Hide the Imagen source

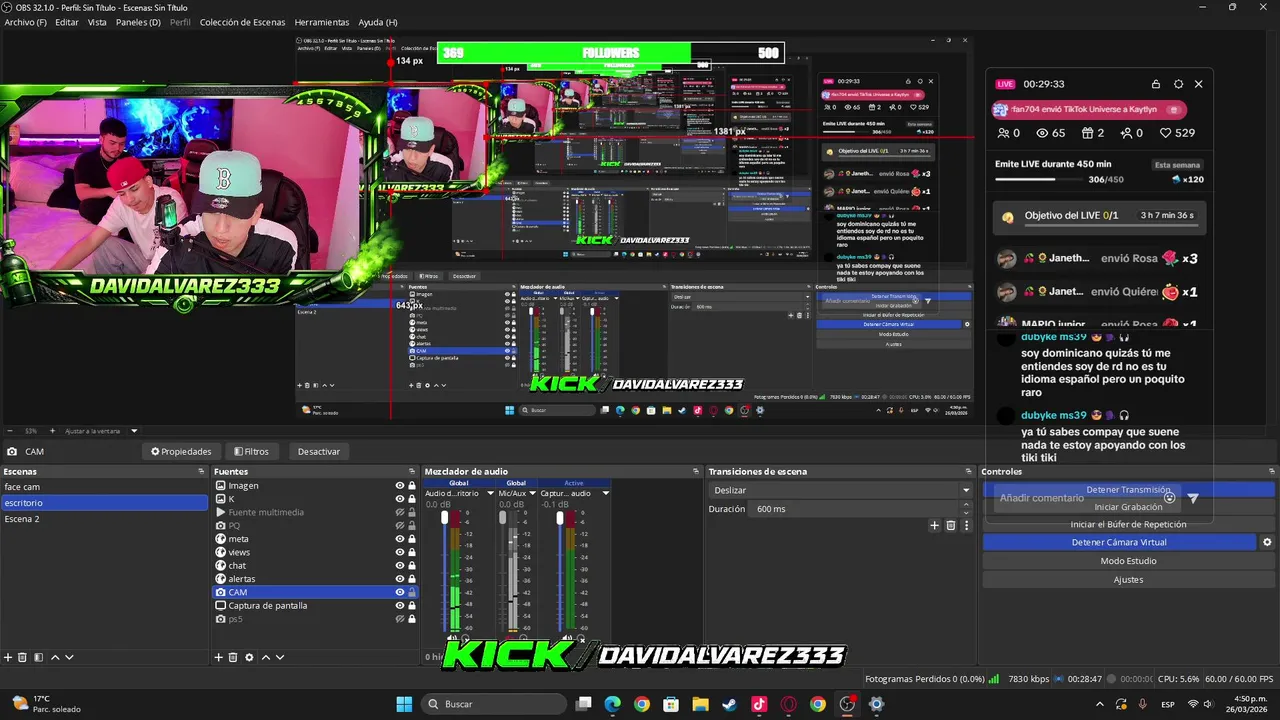pos(400,485)
